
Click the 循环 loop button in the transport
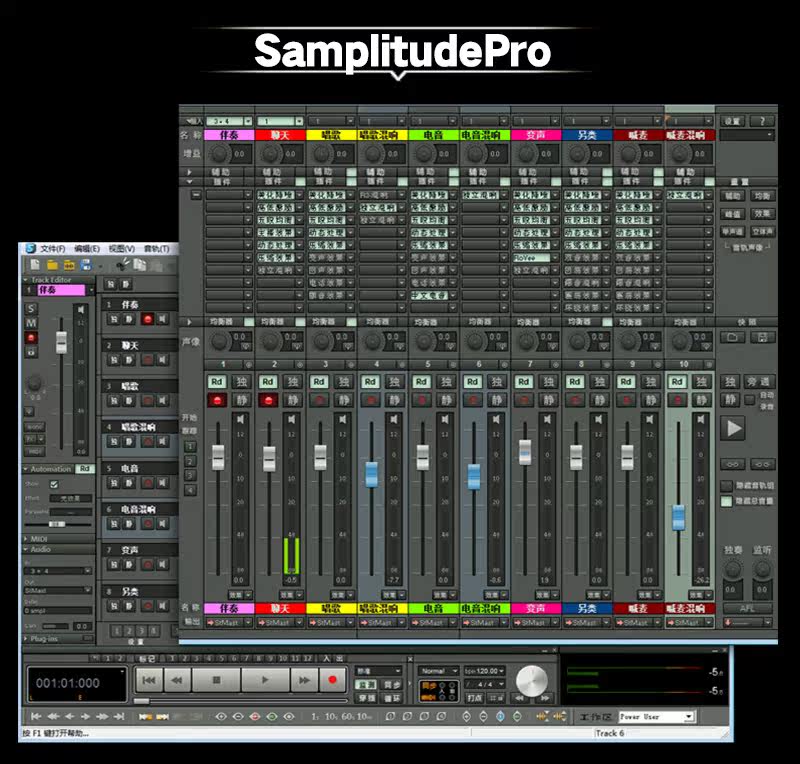392,698
